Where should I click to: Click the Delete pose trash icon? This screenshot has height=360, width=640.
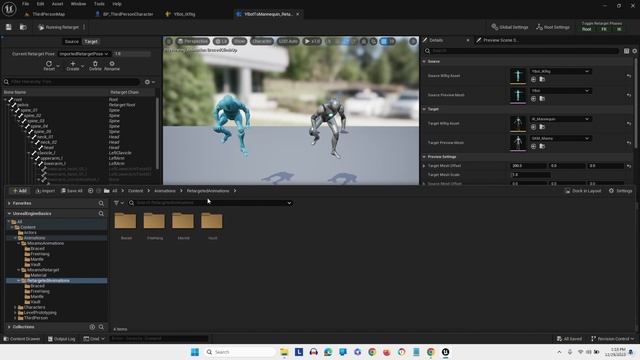point(95,64)
